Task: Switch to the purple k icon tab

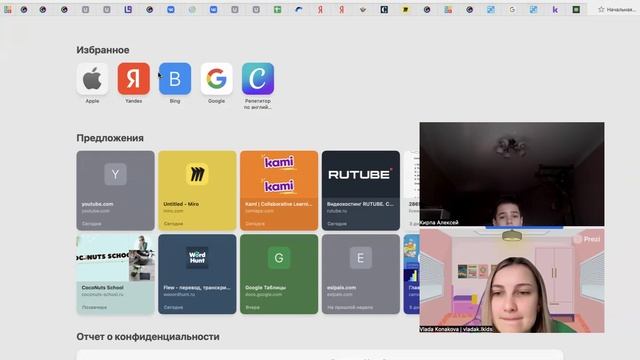Action: (555, 9)
